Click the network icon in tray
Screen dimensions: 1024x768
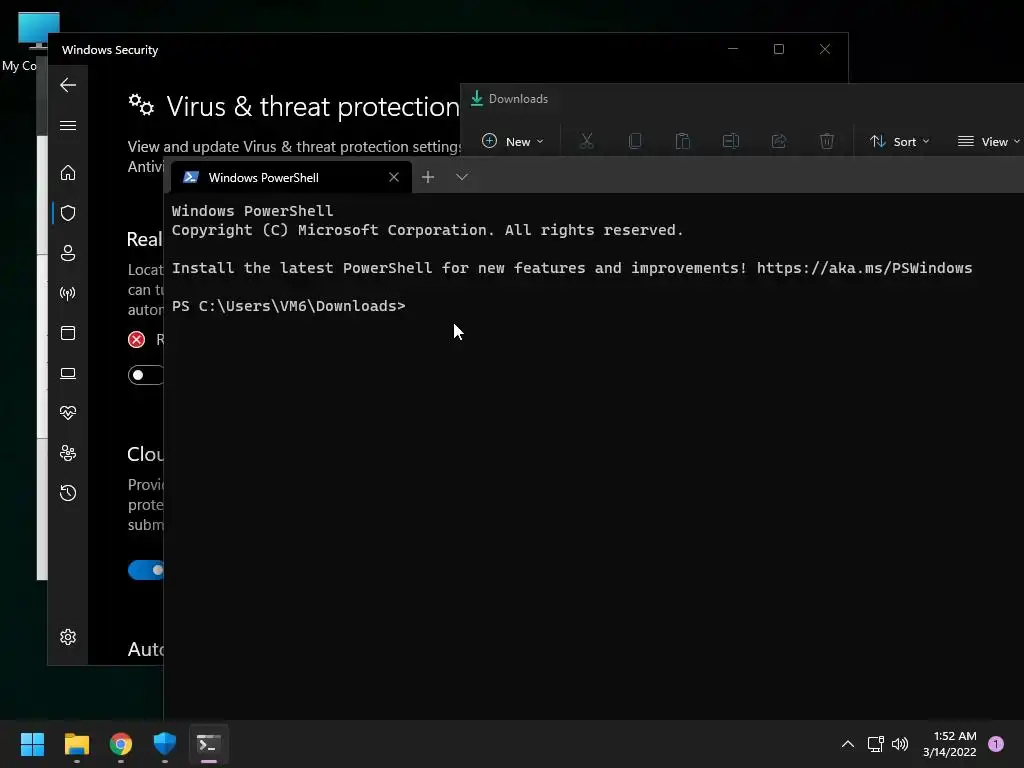pyautogui.click(x=875, y=744)
